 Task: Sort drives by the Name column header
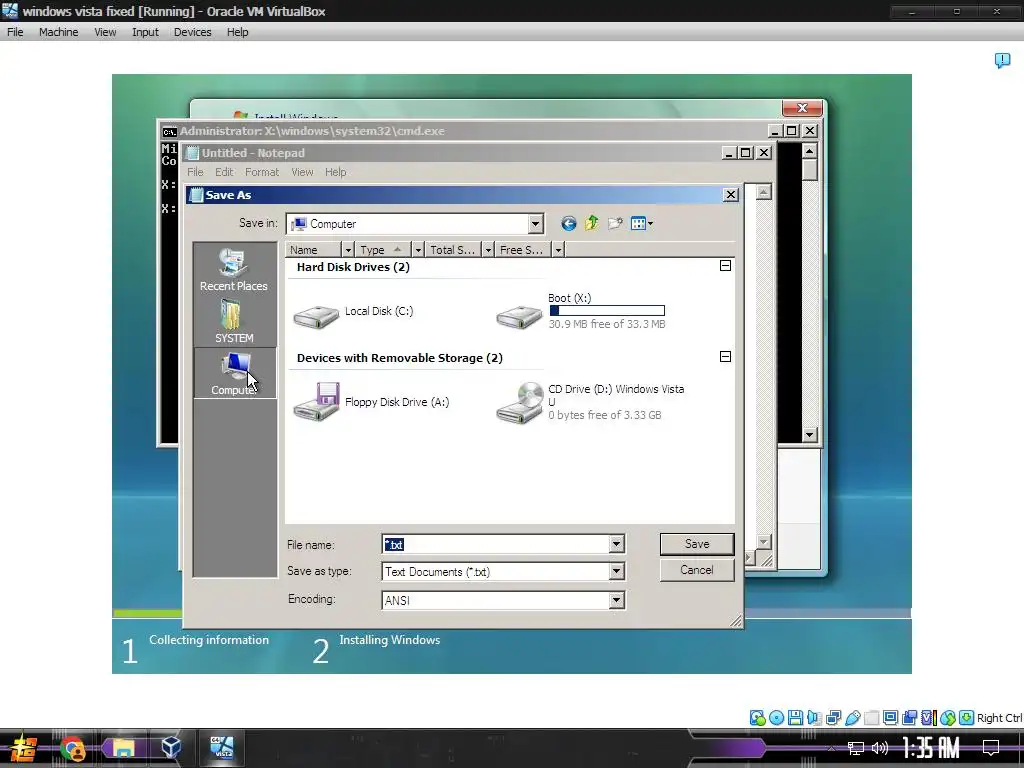tap(313, 249)
